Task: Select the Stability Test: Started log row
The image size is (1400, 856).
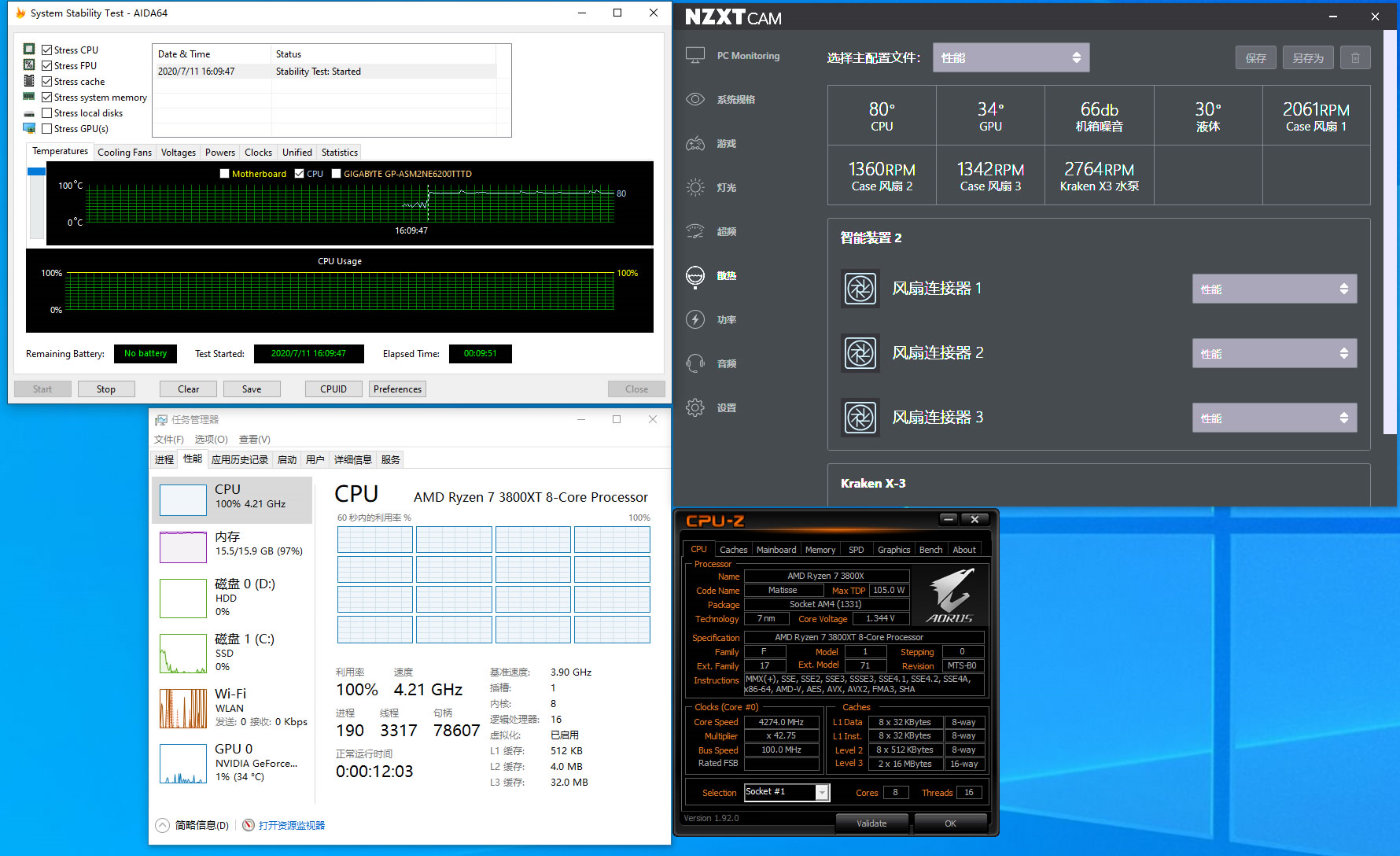Action: point(324,71)
